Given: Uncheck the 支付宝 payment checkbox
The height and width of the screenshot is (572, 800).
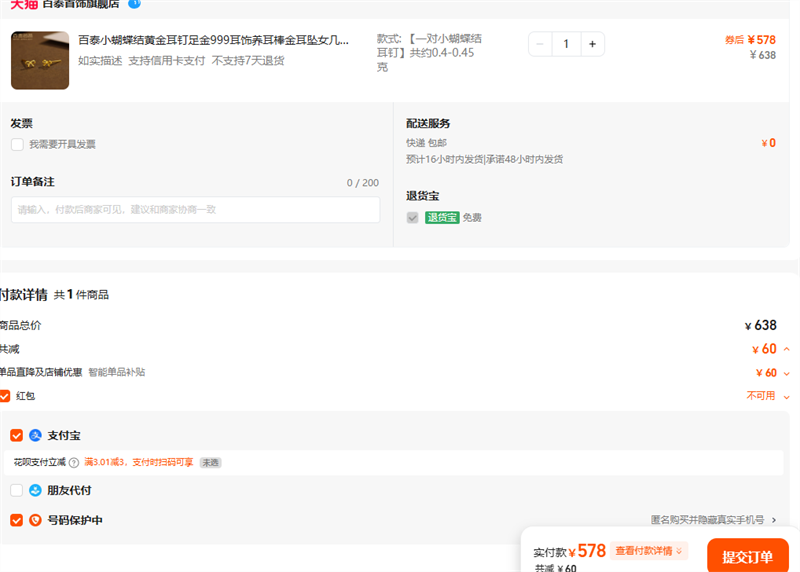Looking at the screenshot, I should point(17,435).
